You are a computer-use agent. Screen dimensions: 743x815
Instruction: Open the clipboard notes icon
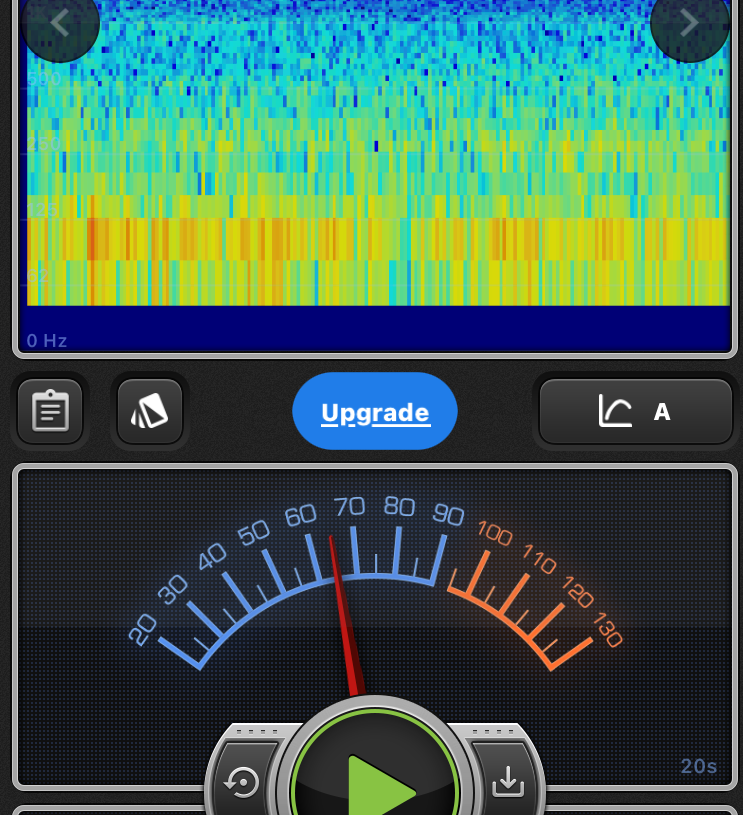point(50,411)
